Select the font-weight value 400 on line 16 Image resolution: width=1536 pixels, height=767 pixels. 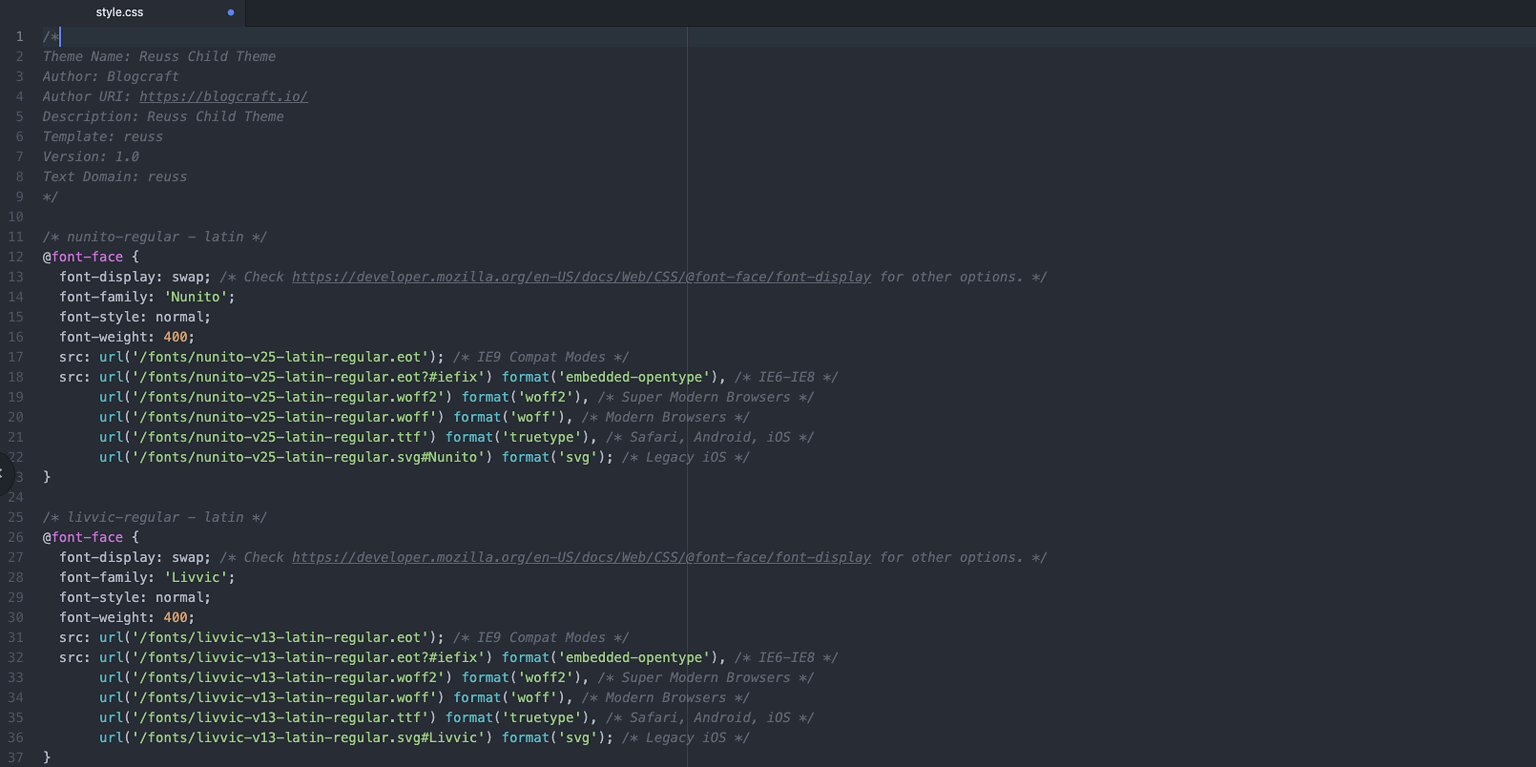coord(177,336)
